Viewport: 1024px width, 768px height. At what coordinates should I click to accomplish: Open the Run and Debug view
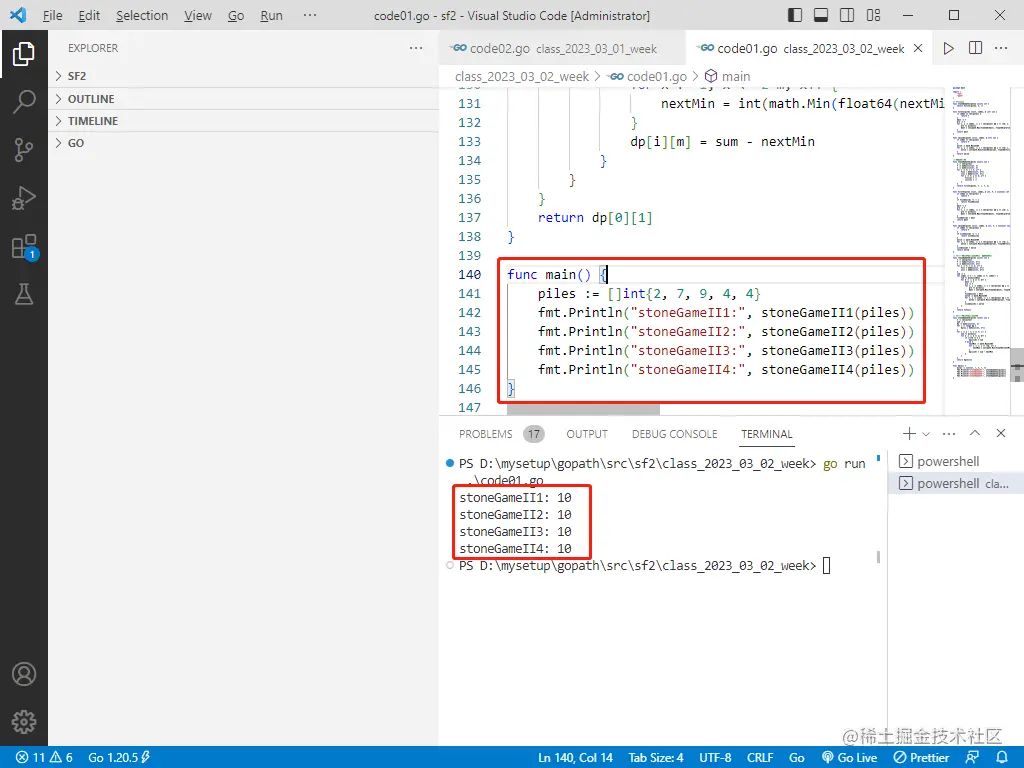24,198
